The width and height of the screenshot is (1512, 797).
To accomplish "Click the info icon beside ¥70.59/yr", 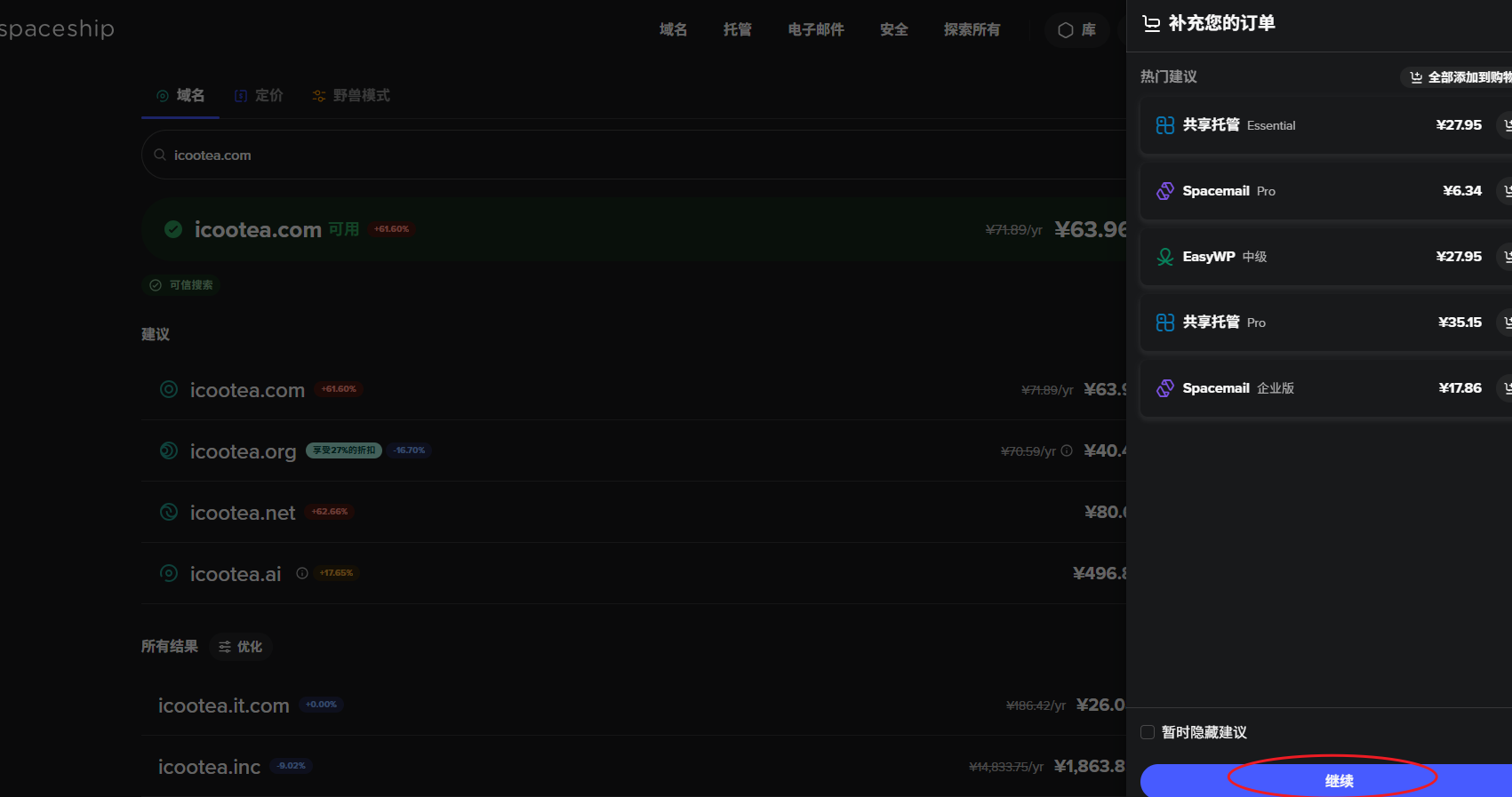I will pyautogui.click(x=1067, y=450).
